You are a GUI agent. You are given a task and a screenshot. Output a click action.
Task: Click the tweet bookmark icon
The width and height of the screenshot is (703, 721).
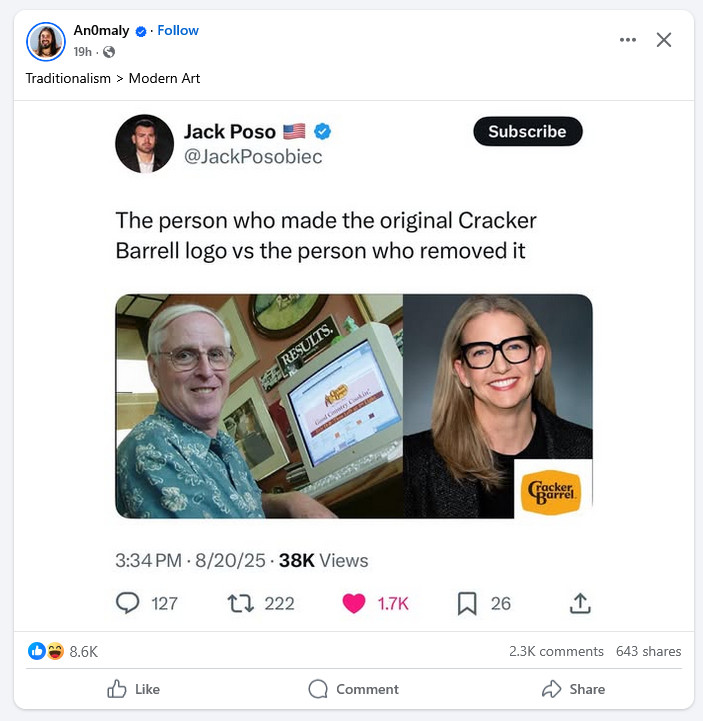click(467, 603)
